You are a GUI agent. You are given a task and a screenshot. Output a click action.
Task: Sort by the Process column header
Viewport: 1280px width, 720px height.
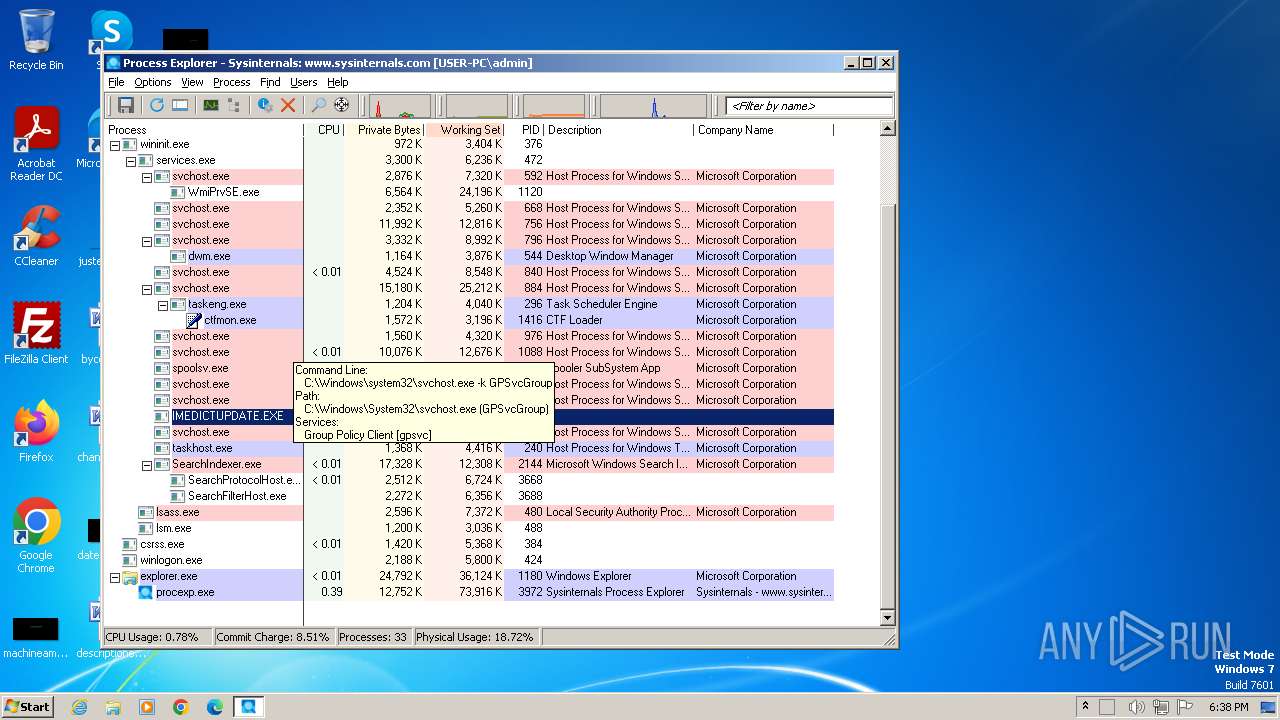[204, 130]
